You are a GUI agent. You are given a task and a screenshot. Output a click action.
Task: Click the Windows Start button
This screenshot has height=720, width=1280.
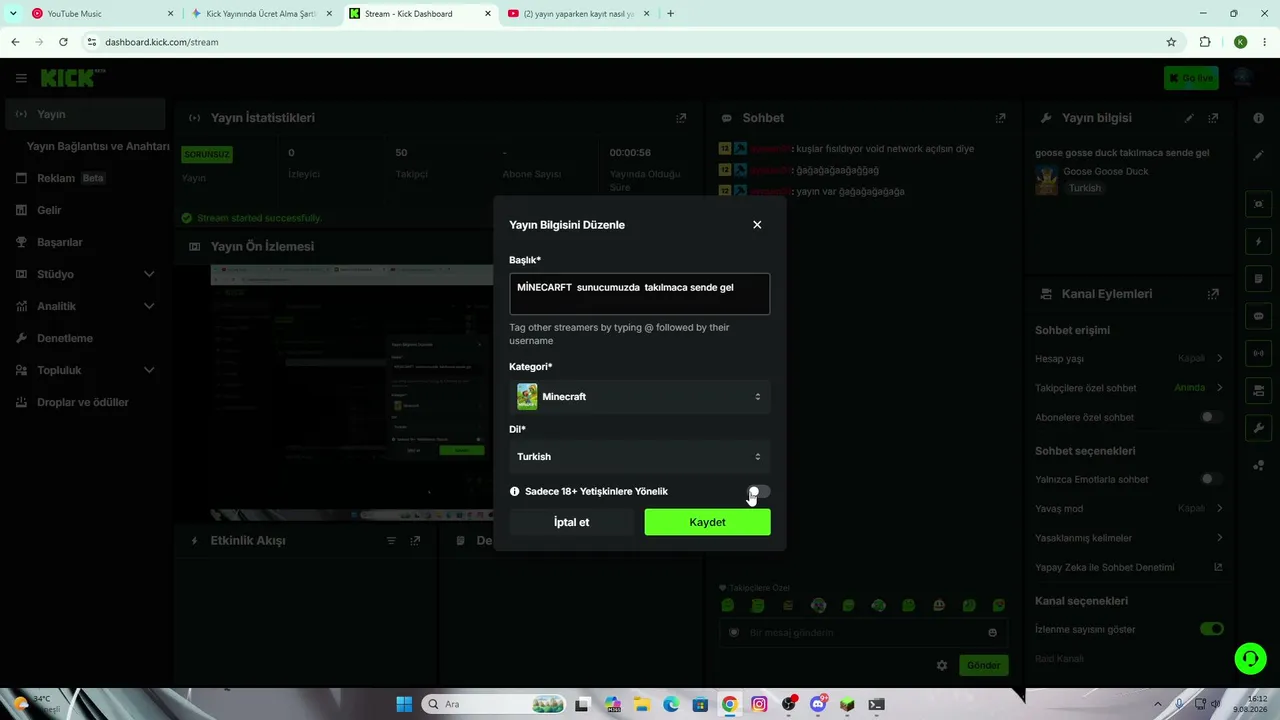coord(404,704)
